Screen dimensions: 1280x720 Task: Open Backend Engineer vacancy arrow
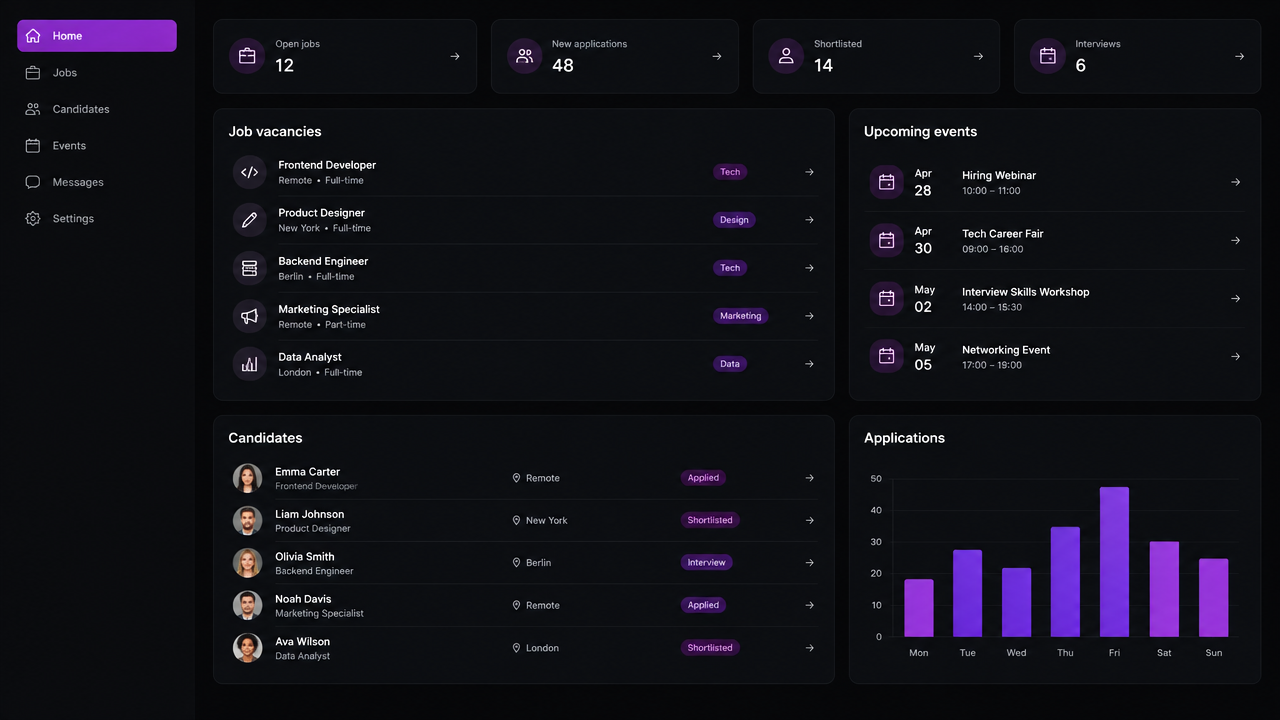pos(810,268)
